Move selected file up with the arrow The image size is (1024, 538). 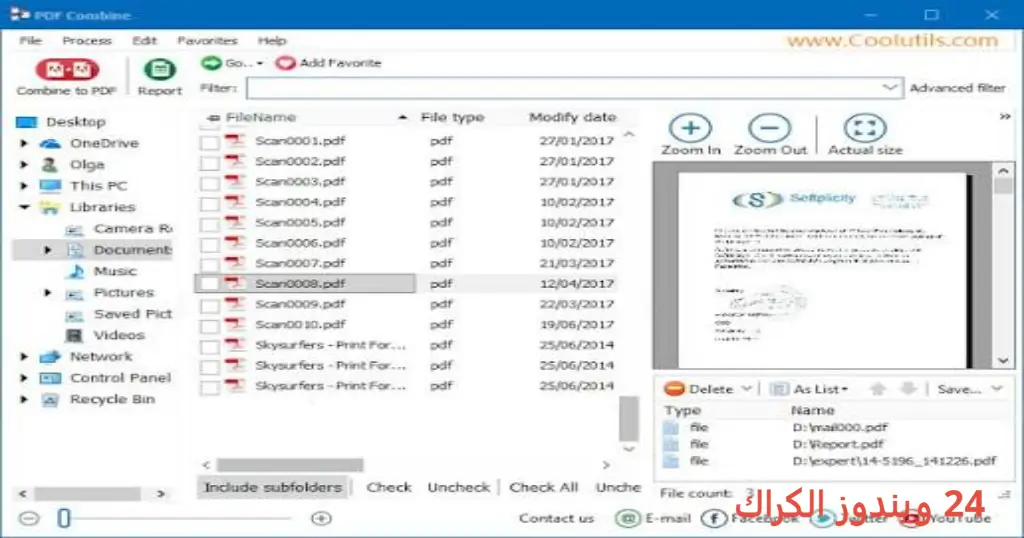pyautogui.click(x=878, y=389)
